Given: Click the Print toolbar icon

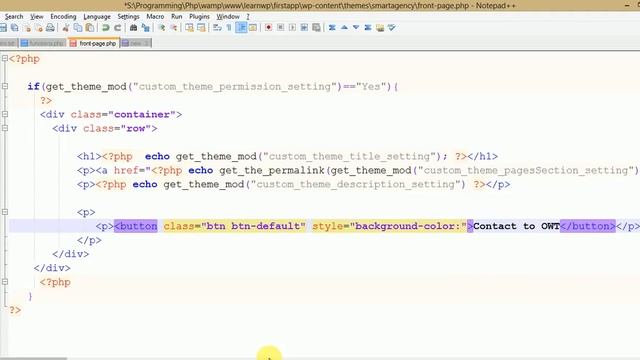Looking at the screenshot, I should [50, 28].
